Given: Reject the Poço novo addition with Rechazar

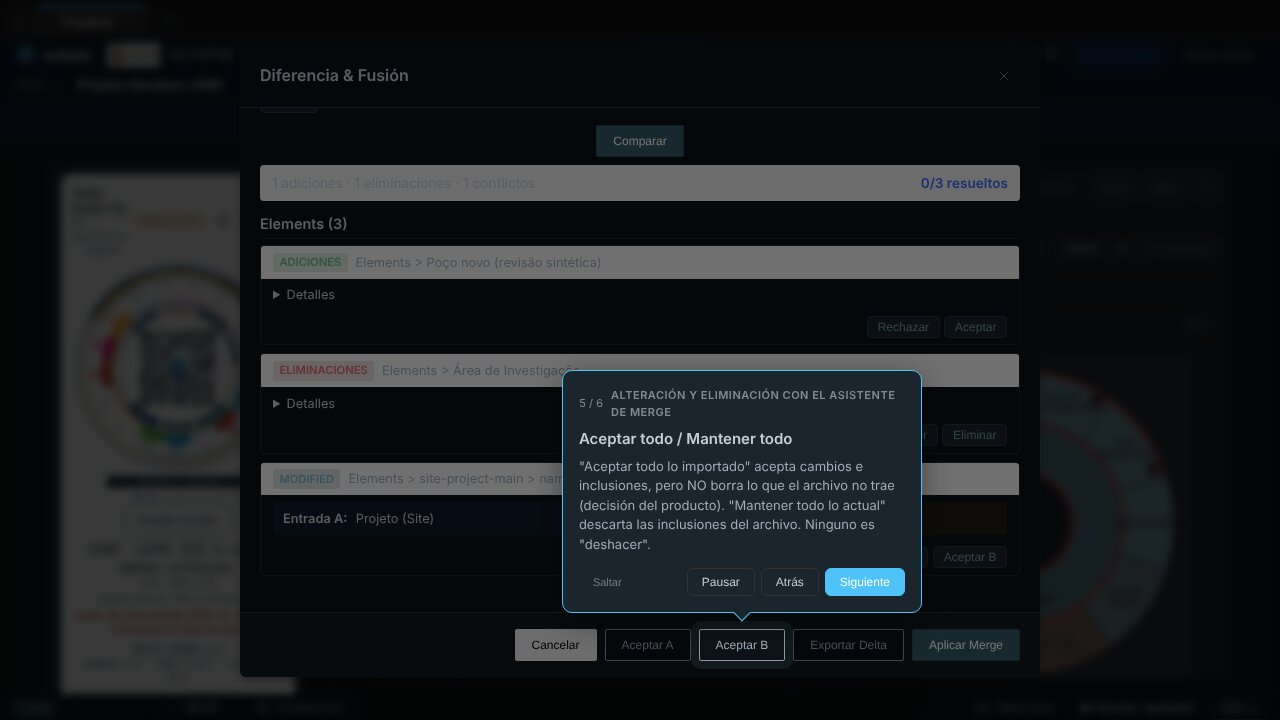Looking at the screenshot, I should [x=903, y=327].
